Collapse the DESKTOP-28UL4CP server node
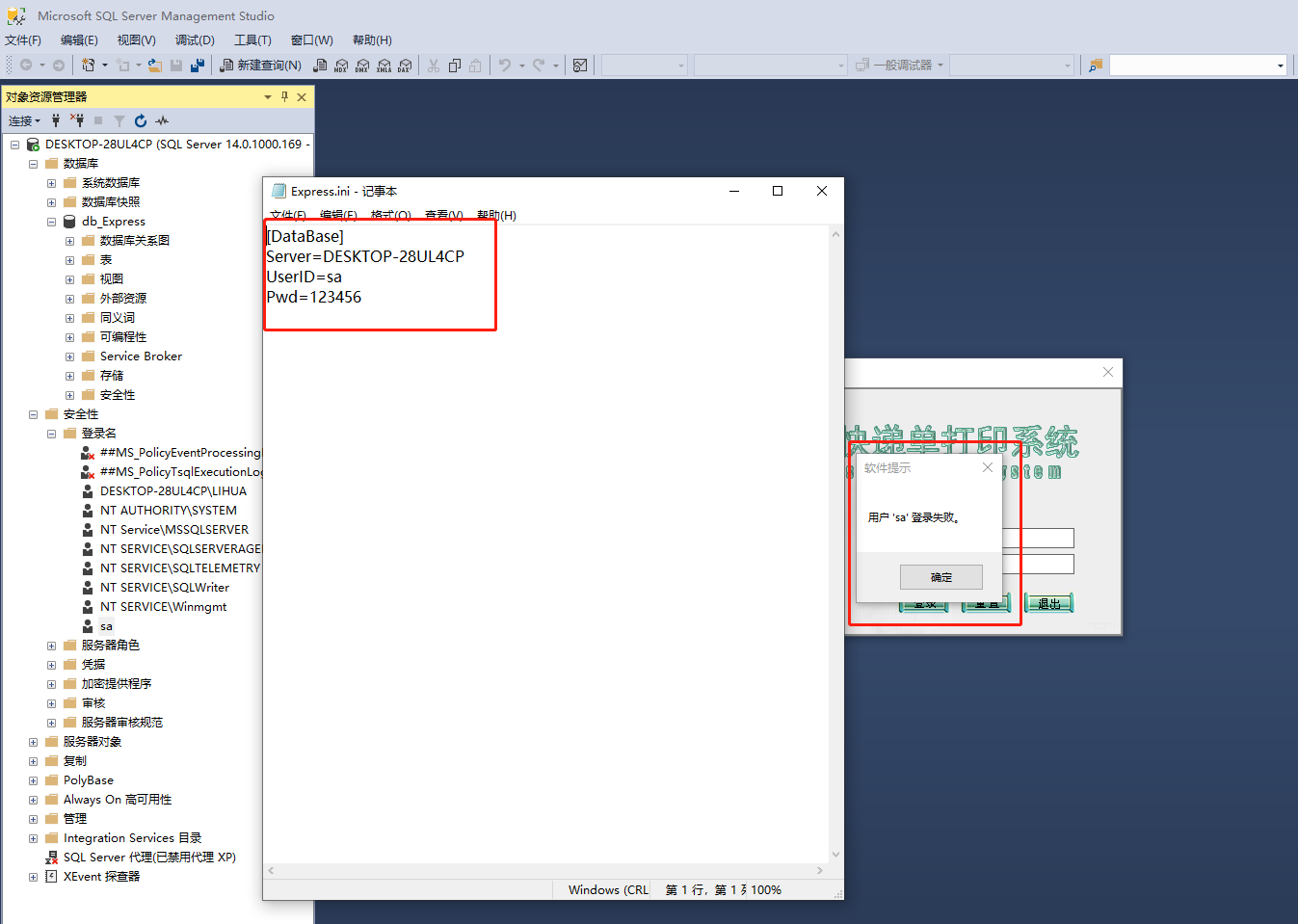The height and width of the screenshot is (924, 1298). [14, 145]
